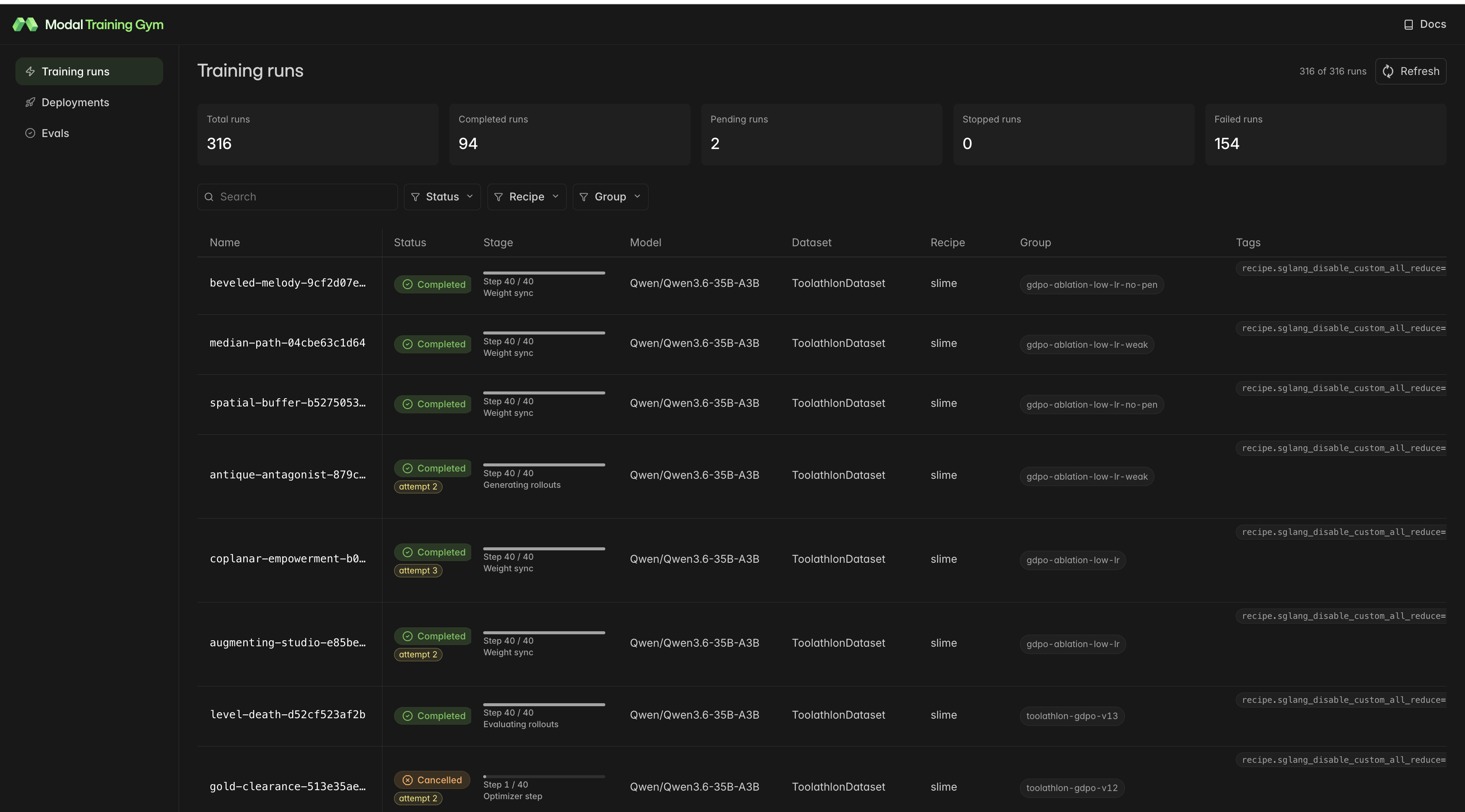The width and height of the screenshot is (1465, 812).
Task: Click the Status column header
Action: pos(410,243)
